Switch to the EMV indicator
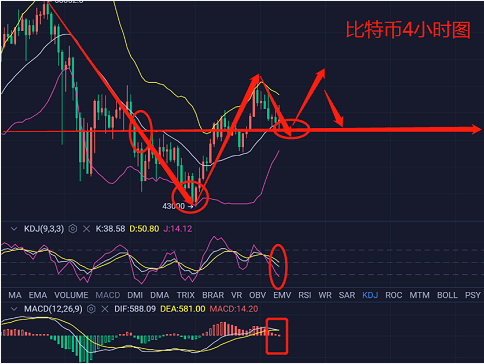The image size is (484, 364). [282, 295]
